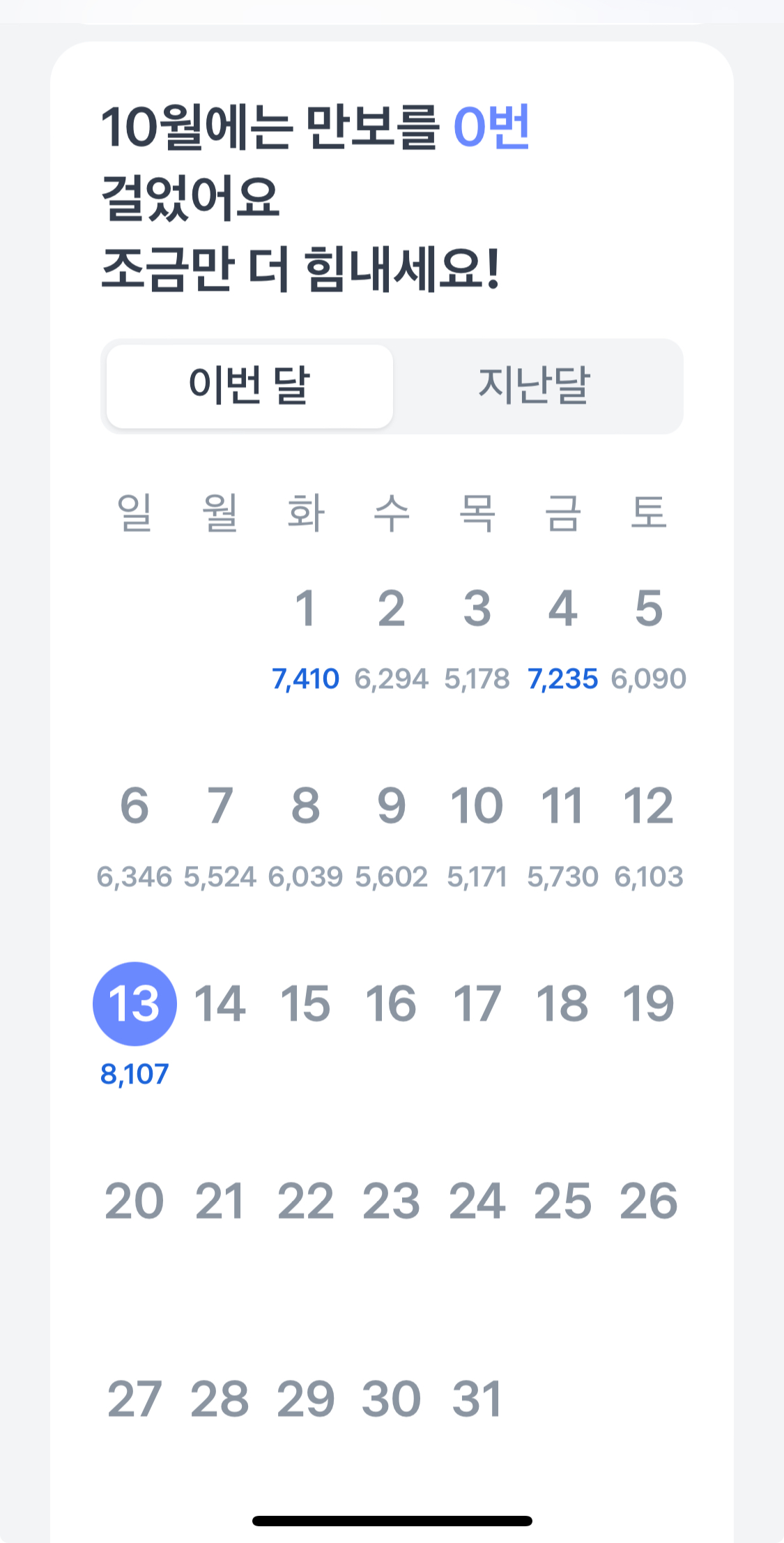Tap date 9 showing 5,602 steps
784x1543 pixels.
point(391,805)
